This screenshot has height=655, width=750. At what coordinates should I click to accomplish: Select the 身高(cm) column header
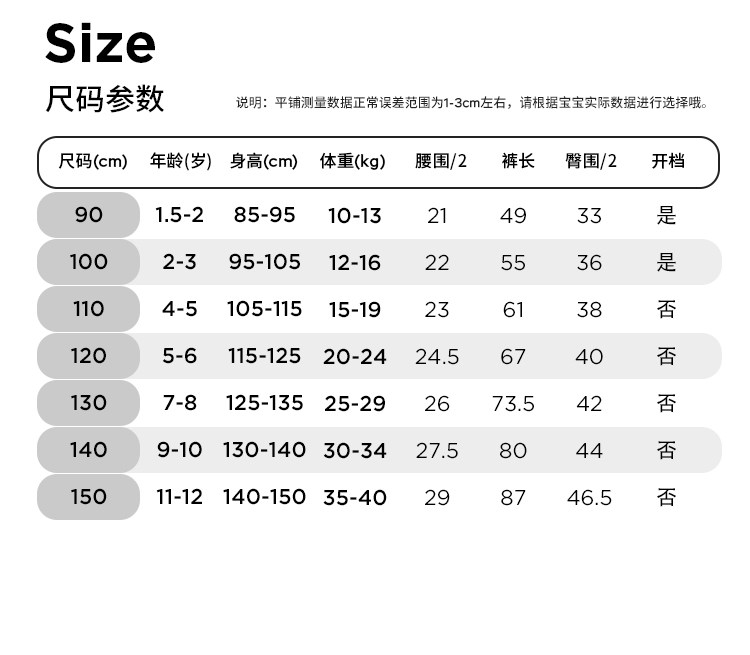point(264,161)
